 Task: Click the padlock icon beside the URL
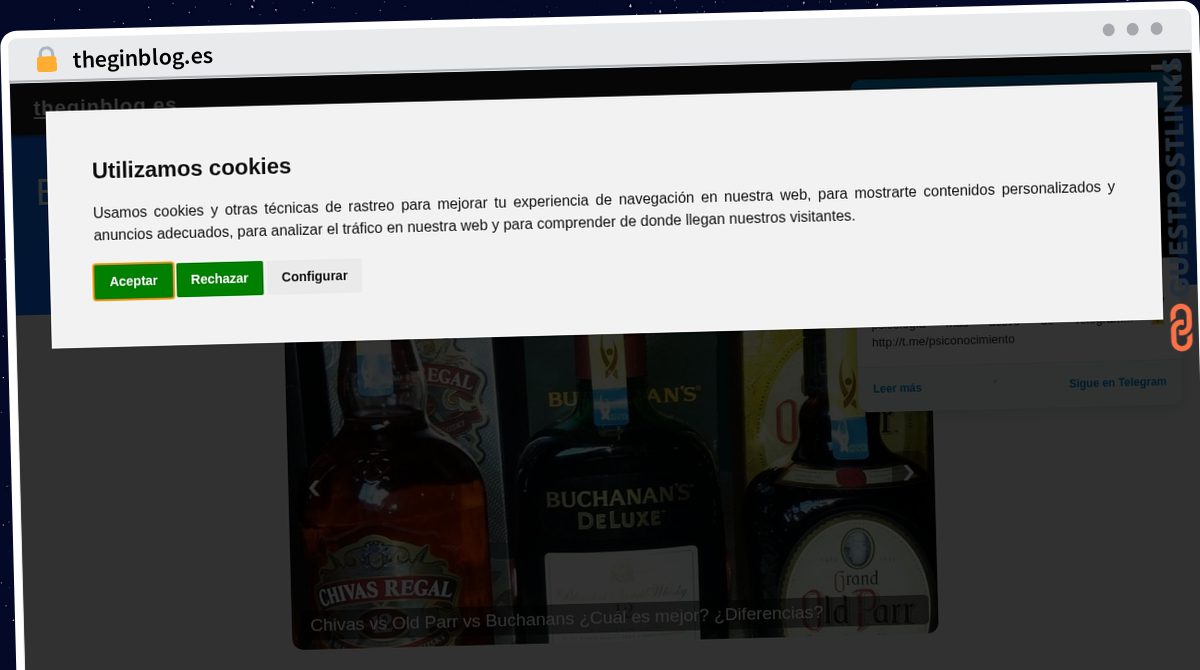coord(47,60)
